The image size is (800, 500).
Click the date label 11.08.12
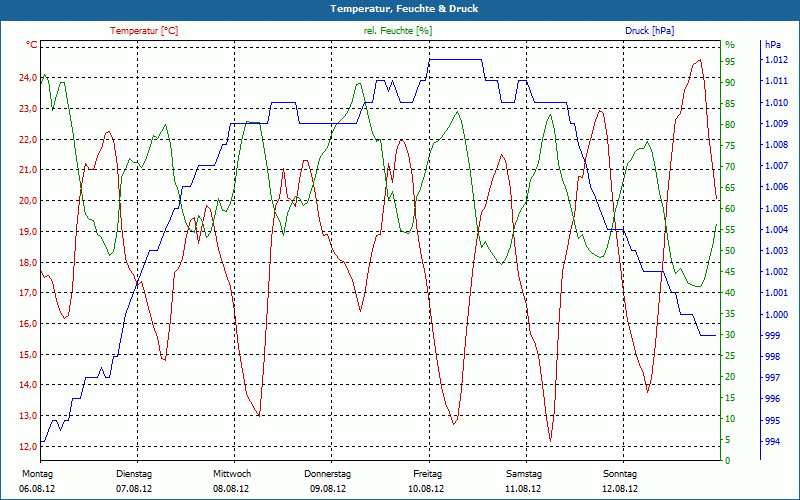pos(523,489)
